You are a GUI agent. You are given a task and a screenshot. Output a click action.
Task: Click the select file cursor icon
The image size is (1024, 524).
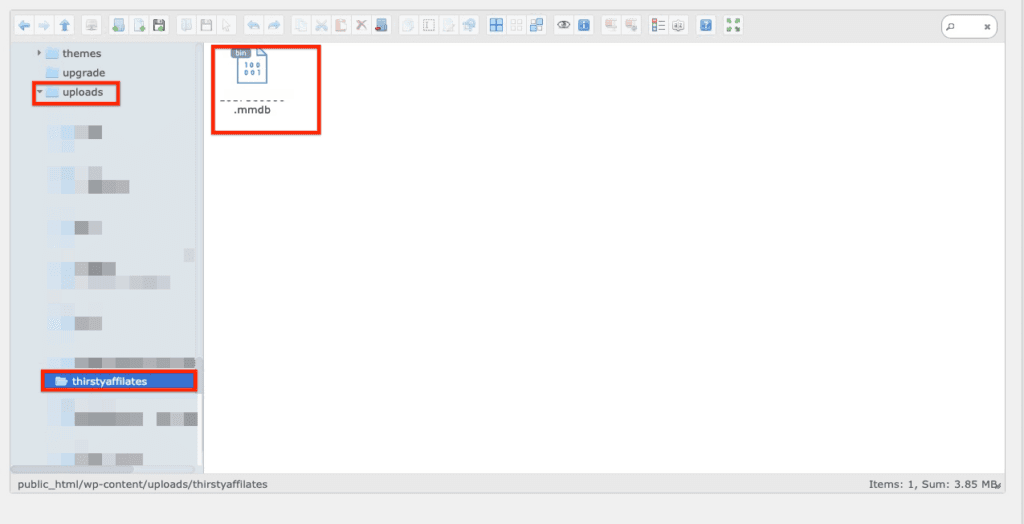click(226, 25)
